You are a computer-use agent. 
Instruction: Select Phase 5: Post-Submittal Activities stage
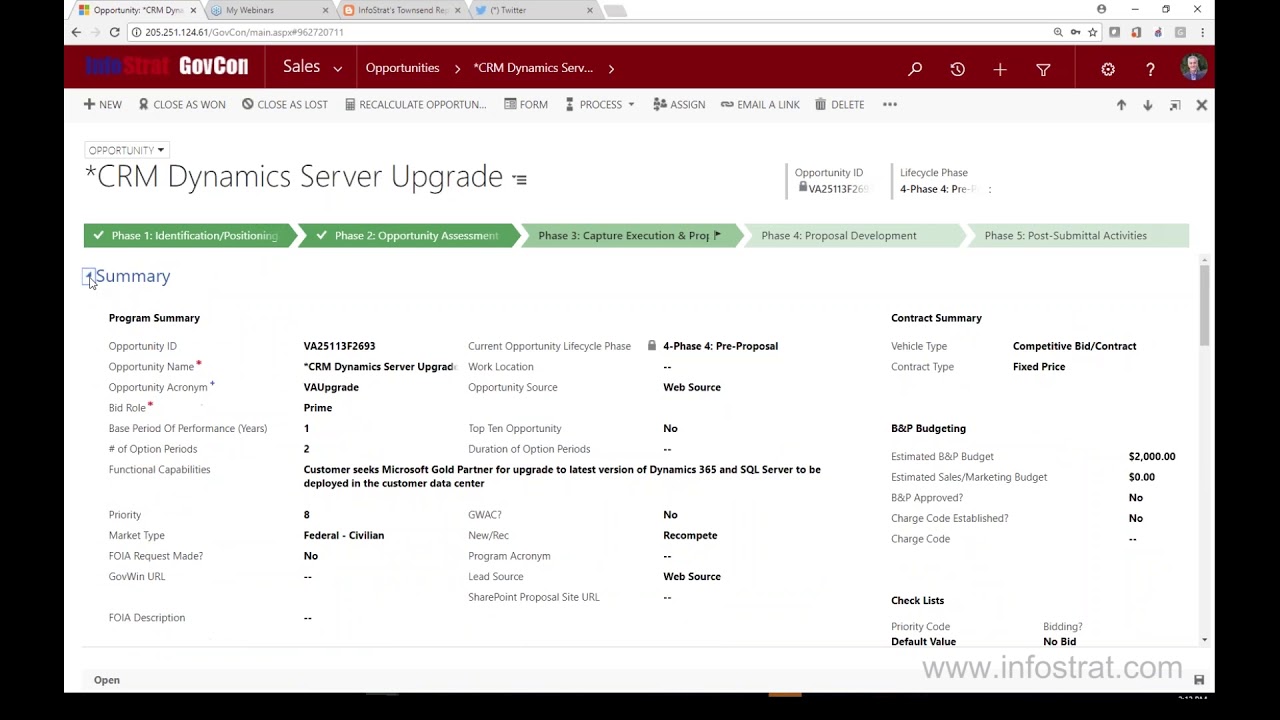click(1078, 236)
